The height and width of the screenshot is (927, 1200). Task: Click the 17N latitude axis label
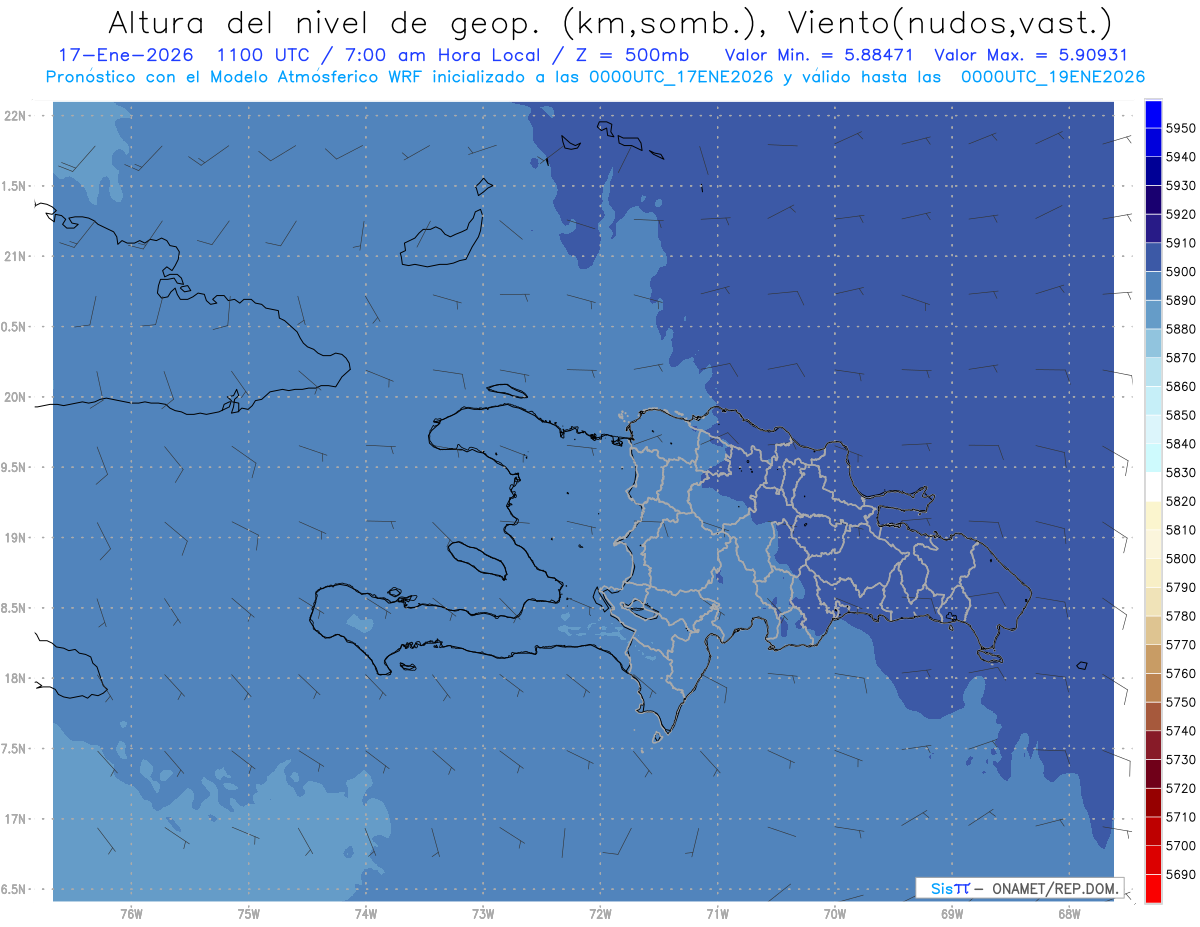point(15,819)
